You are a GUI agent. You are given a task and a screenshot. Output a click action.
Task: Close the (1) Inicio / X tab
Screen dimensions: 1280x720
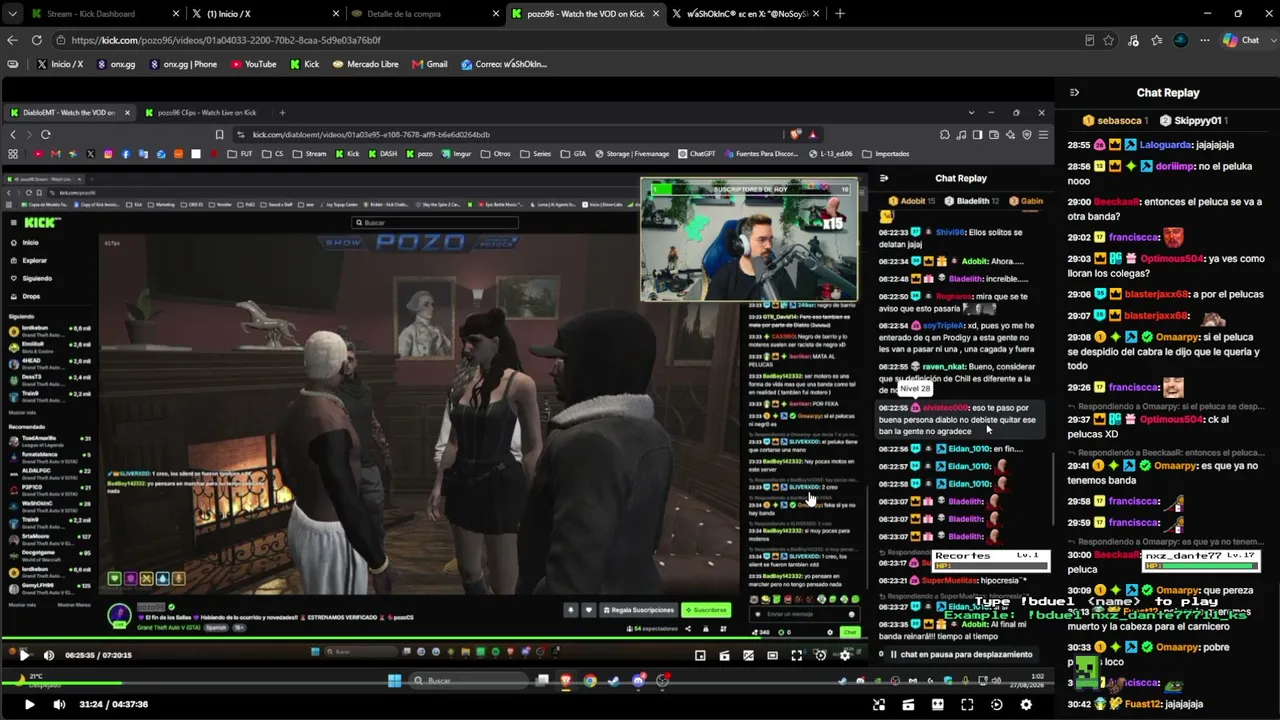pyautogui.click(x=336, y=14)
